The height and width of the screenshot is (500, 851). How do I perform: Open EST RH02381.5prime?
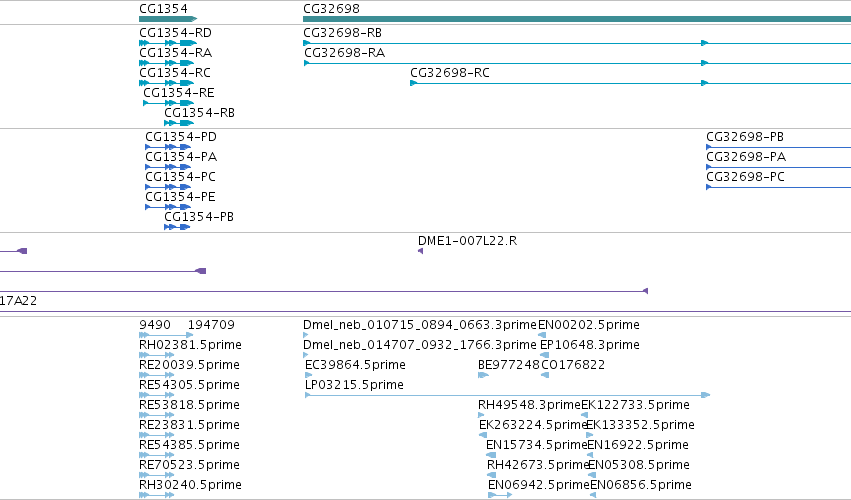tap(190, 345)
